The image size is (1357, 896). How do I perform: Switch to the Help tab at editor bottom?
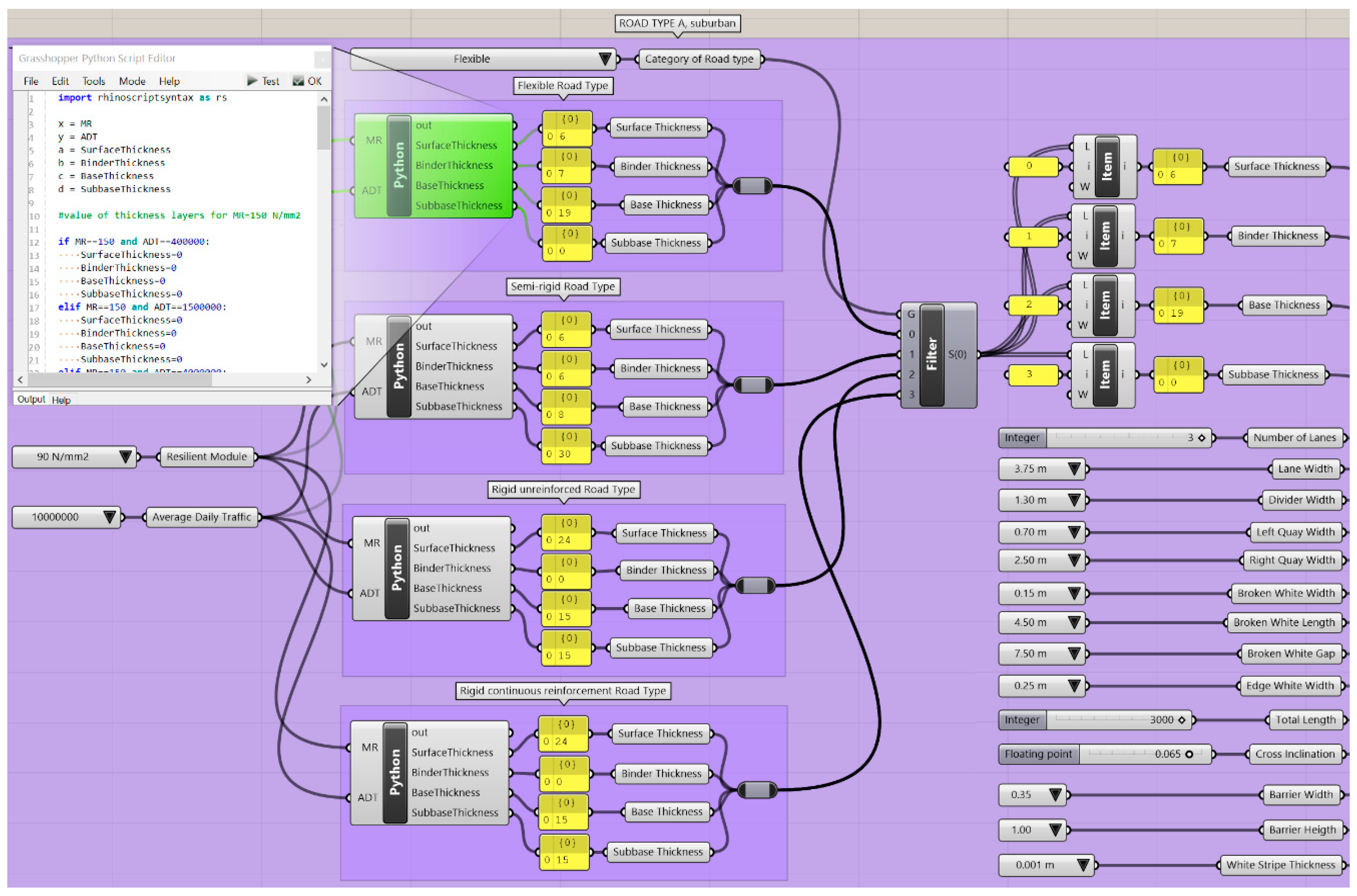click(61, 400)
